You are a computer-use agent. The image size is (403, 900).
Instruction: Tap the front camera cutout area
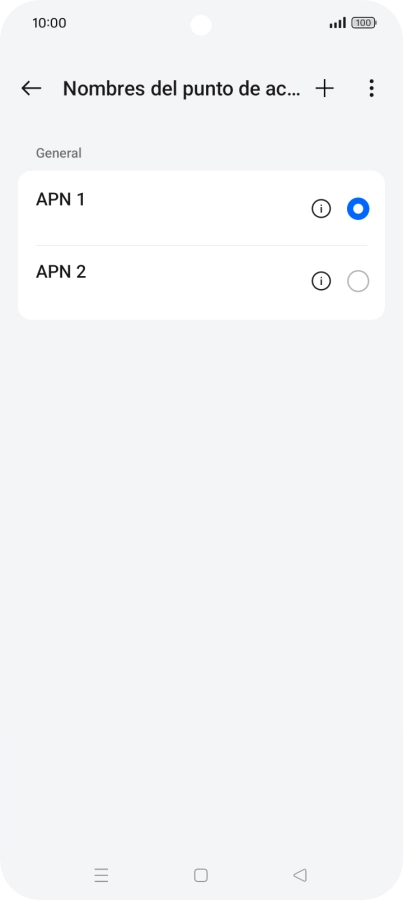[201, 25]
